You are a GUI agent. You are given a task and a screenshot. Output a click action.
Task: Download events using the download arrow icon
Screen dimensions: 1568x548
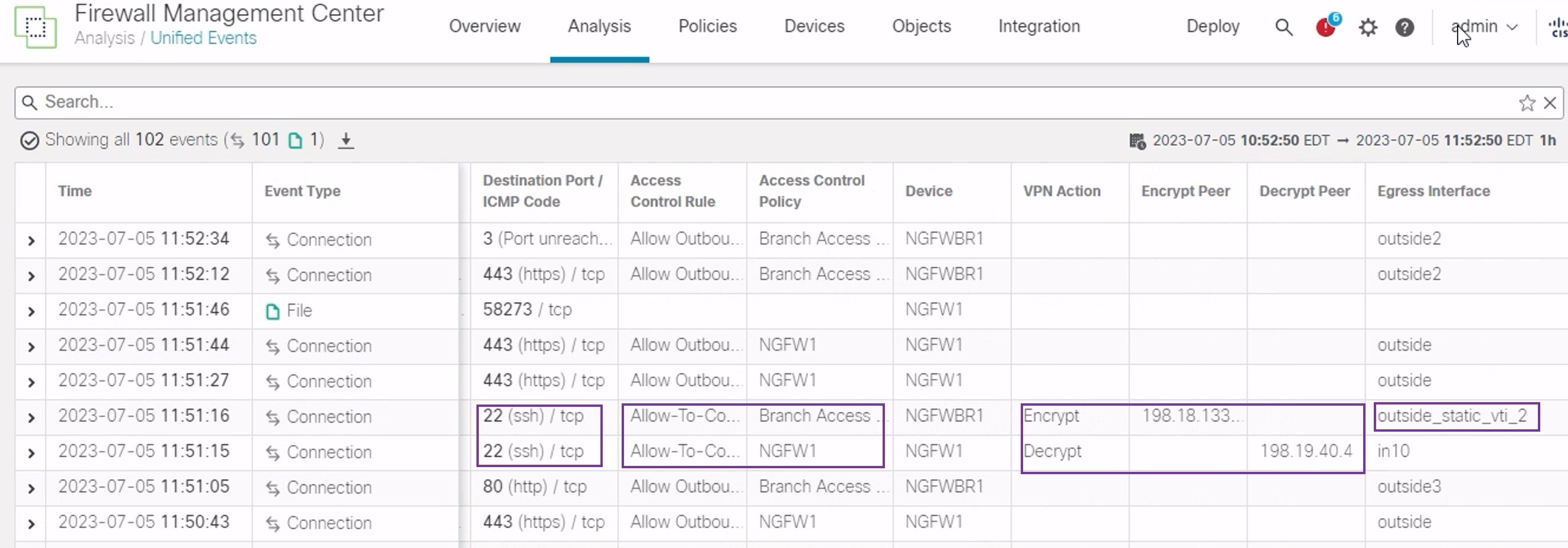[345, 140]
